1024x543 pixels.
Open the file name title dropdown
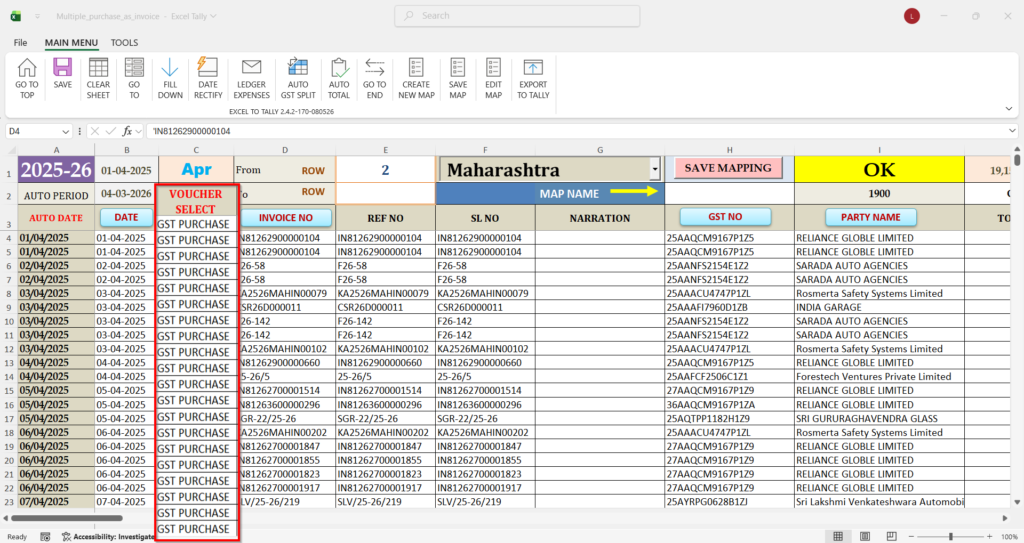point(214,16)
